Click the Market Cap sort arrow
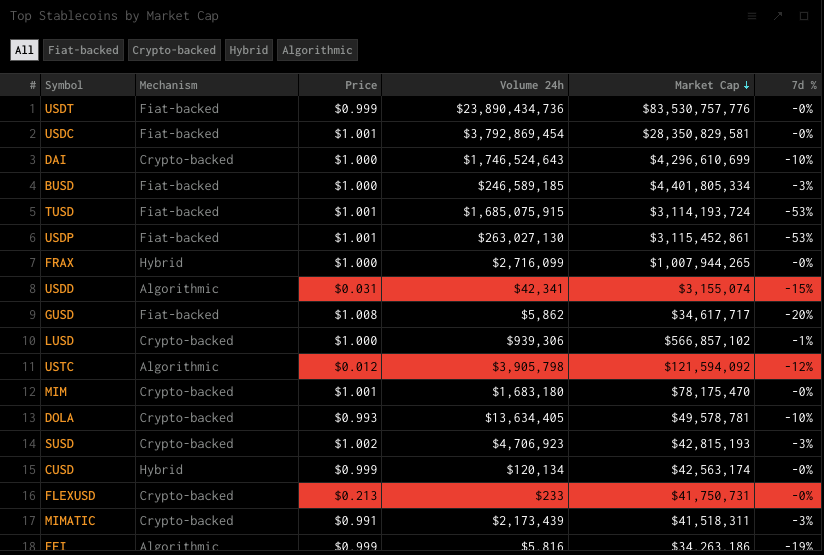Screen dimensions: 824x555 click(x=747, y=86)
